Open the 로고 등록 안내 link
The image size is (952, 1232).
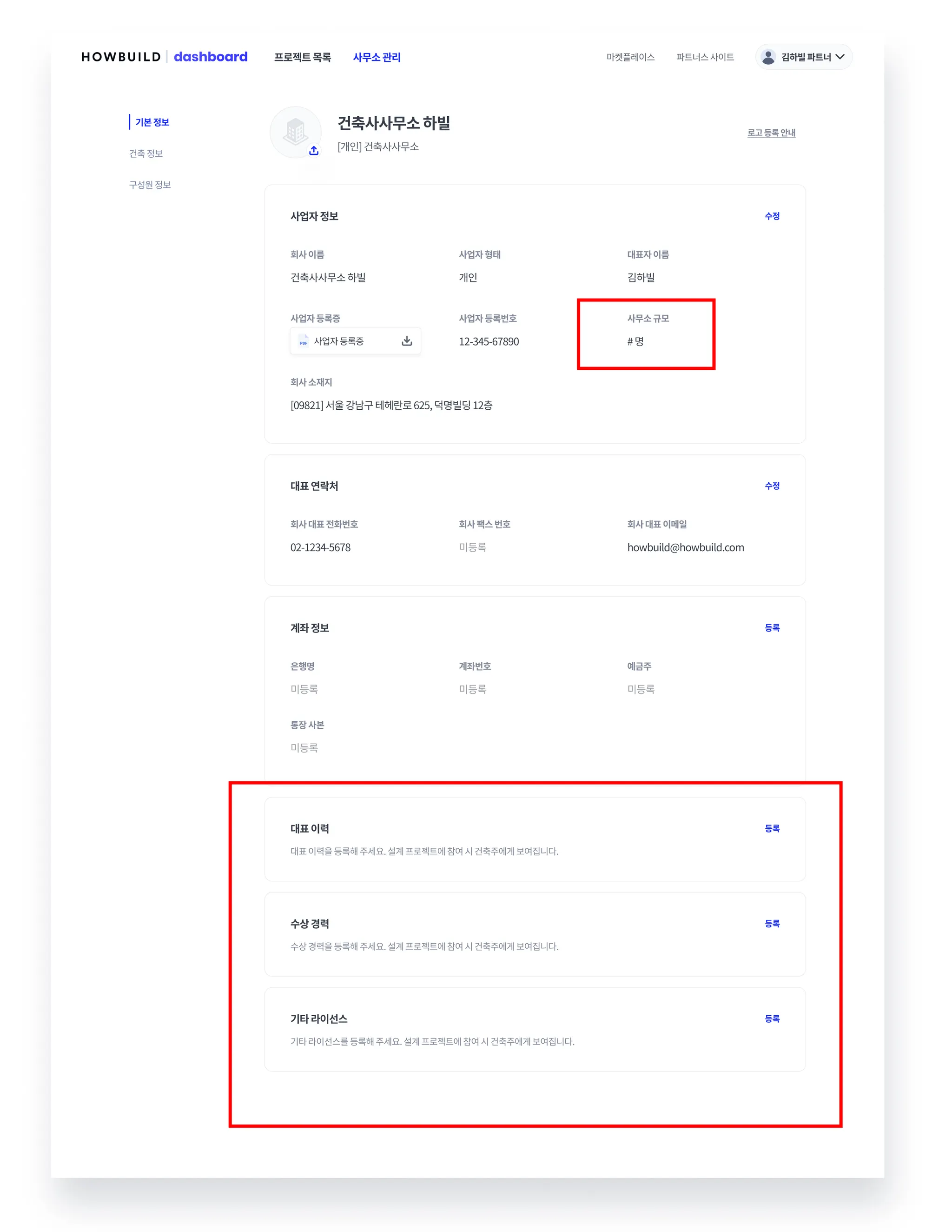tap(771, 133)
